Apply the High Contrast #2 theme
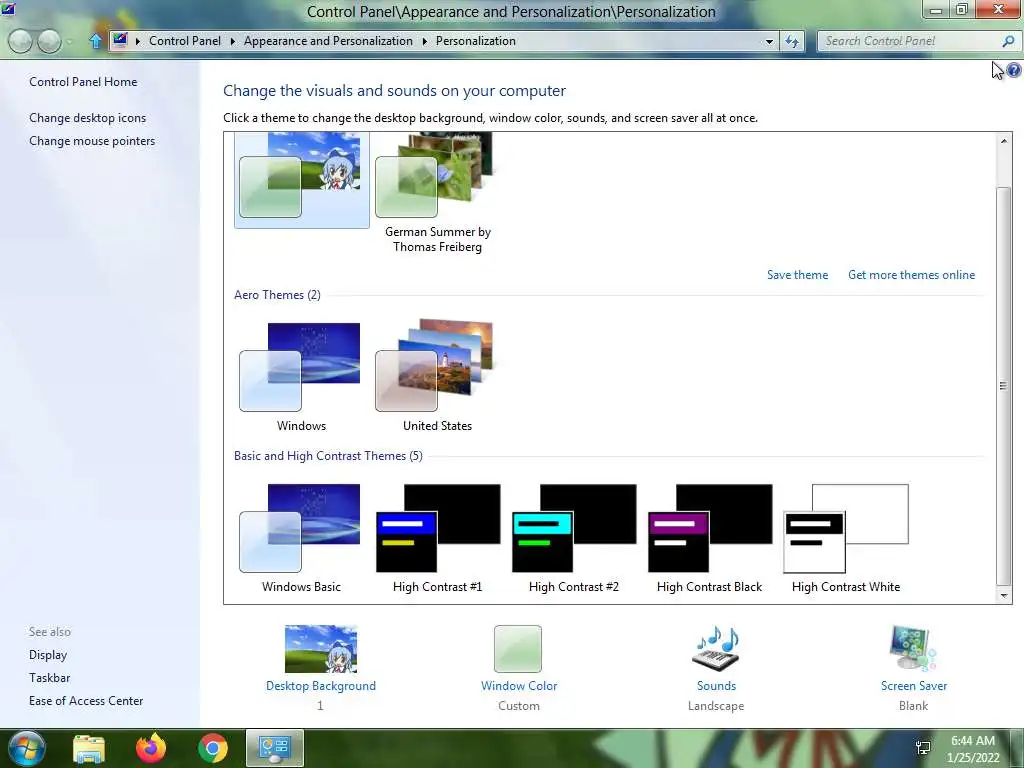 [x=573, y=537]
